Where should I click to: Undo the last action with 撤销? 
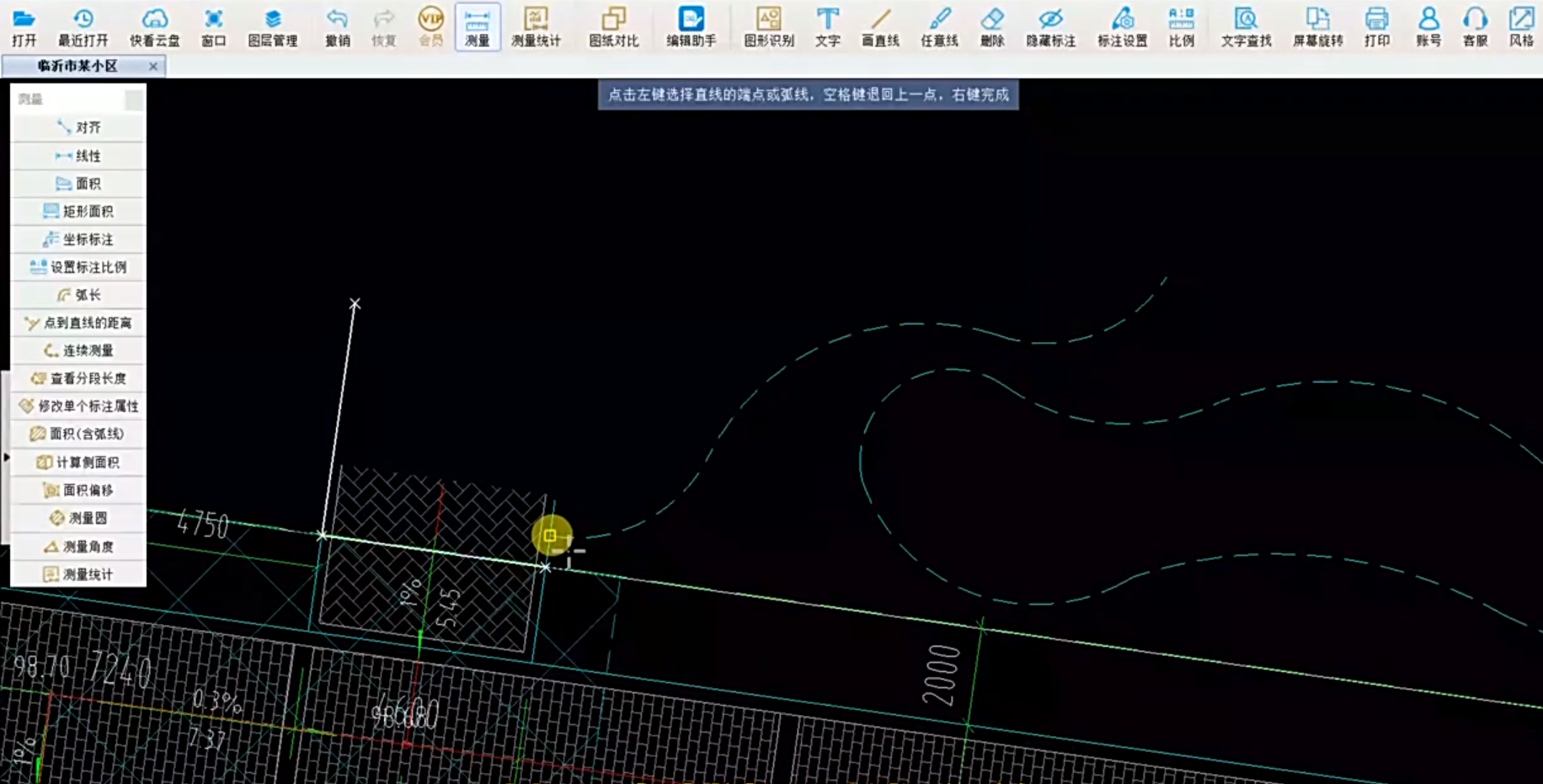point(337,26)
